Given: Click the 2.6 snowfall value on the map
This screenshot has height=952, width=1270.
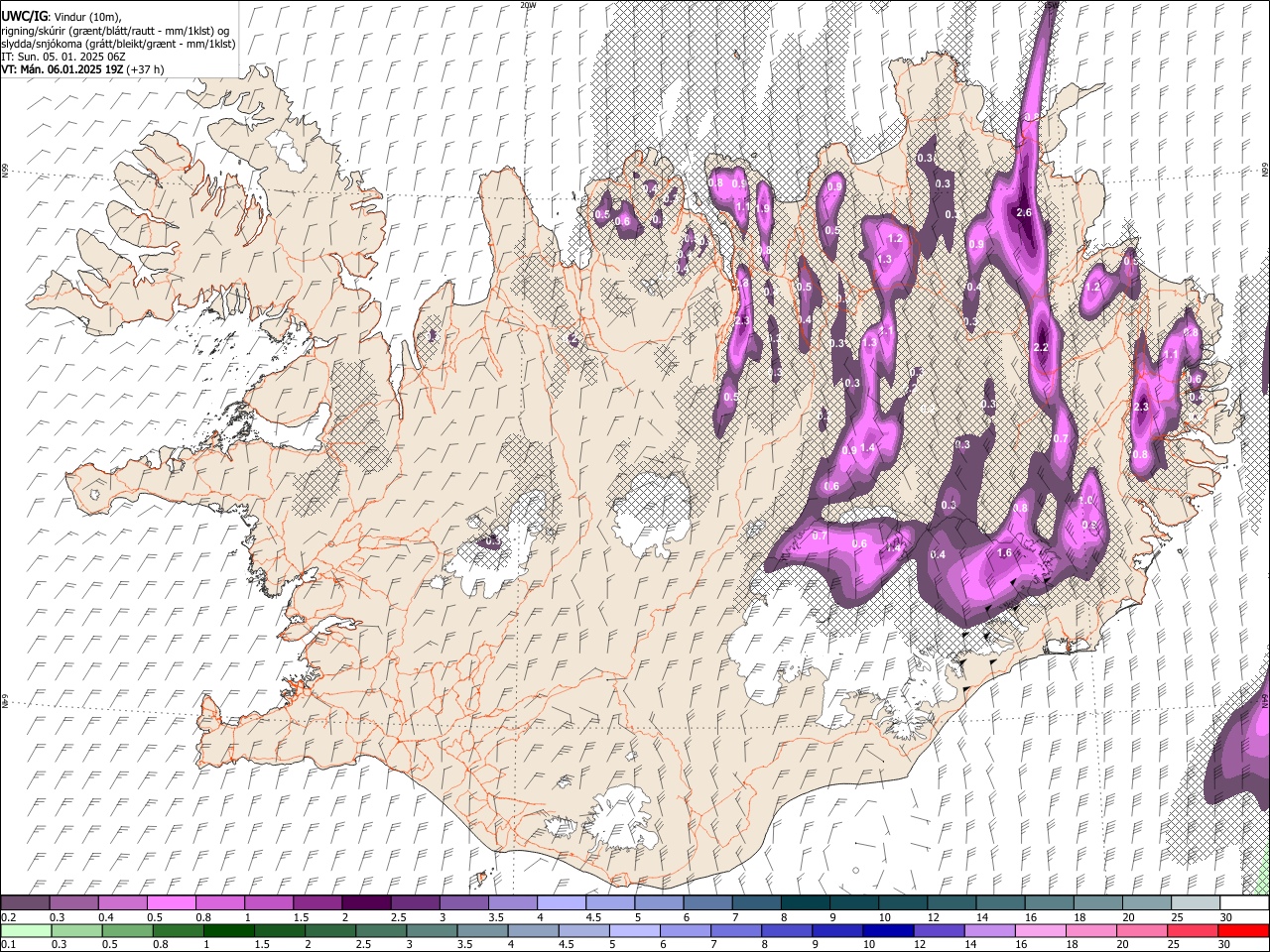Looking at the screenshot, I should (1025, 213).
